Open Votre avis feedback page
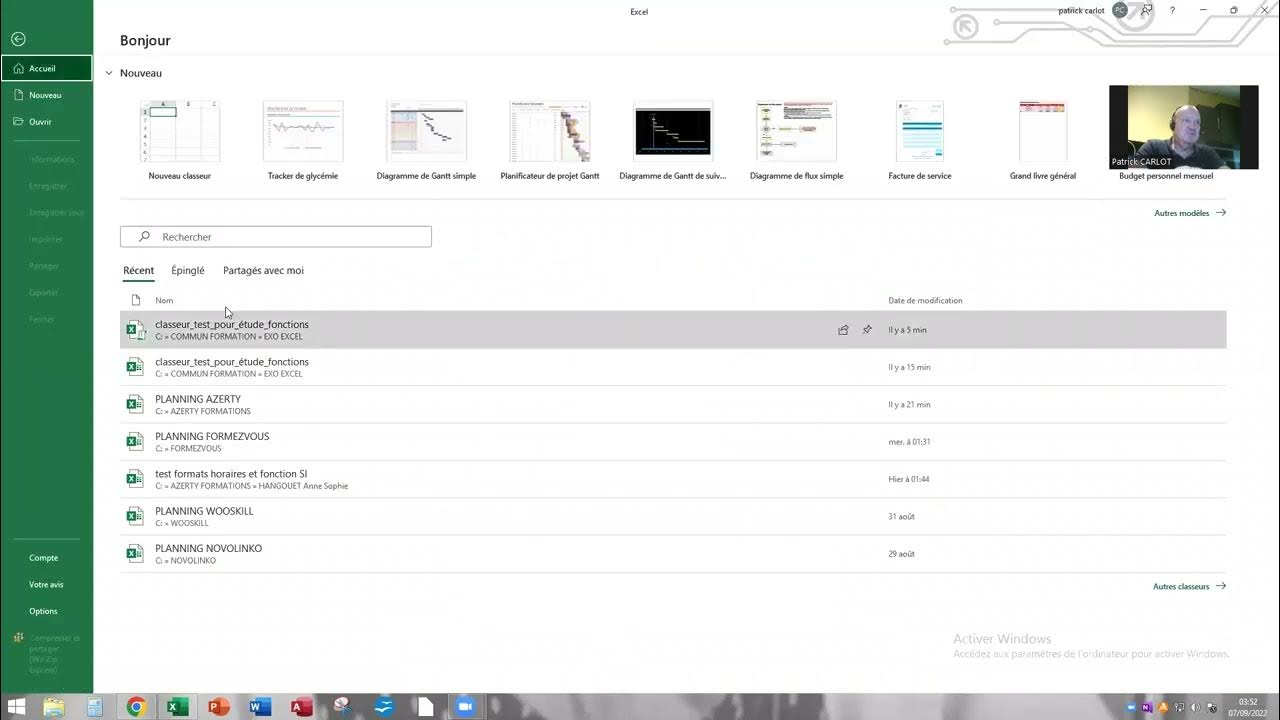 [46, 584]
